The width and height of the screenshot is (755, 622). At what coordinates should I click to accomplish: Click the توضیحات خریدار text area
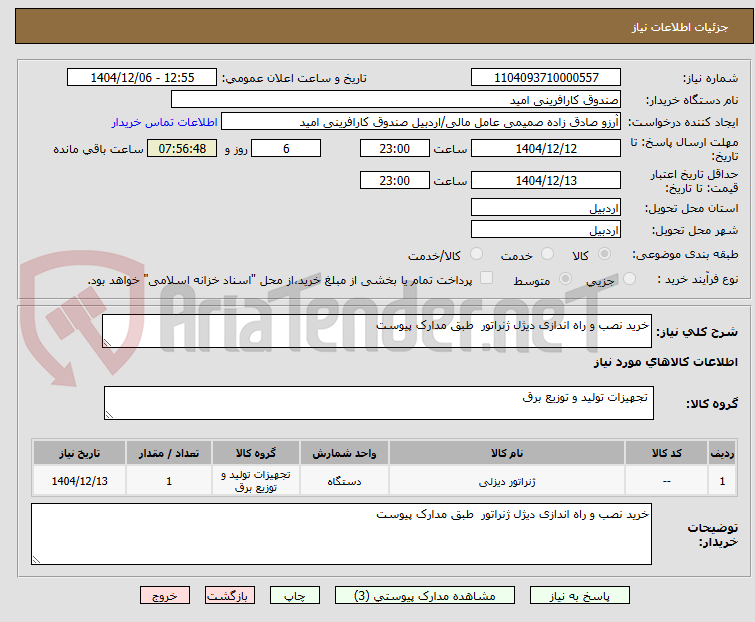(341, 534)
